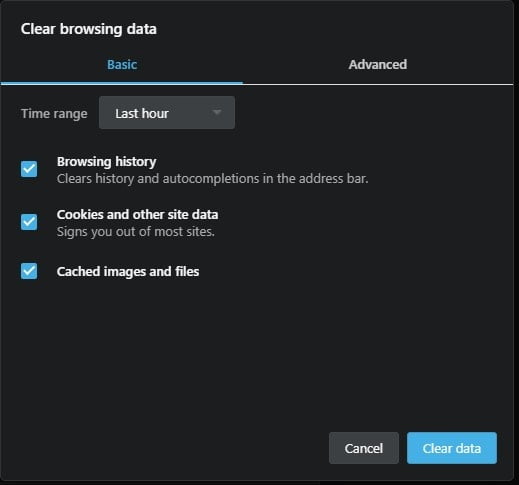
Task: Disable the Cached images and files checkbox
Action: coord(29,271)
